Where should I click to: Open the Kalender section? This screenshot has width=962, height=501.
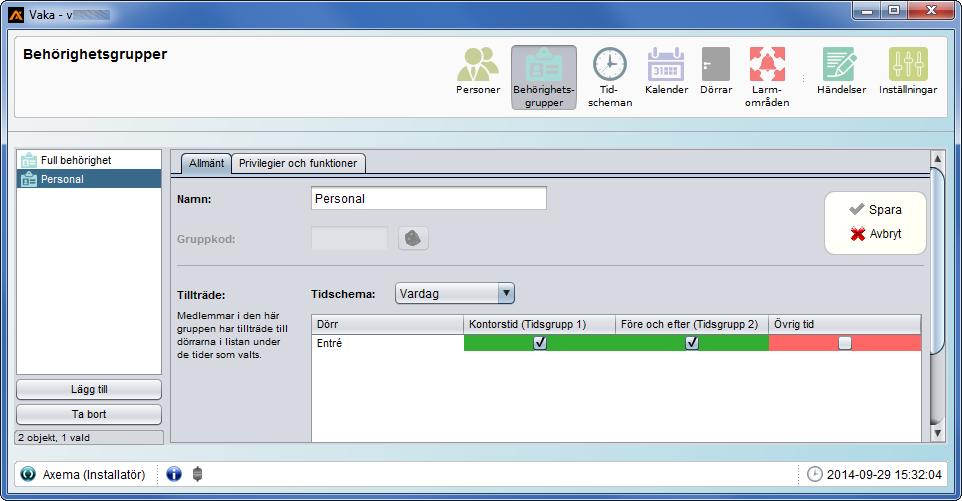[666, 71]
